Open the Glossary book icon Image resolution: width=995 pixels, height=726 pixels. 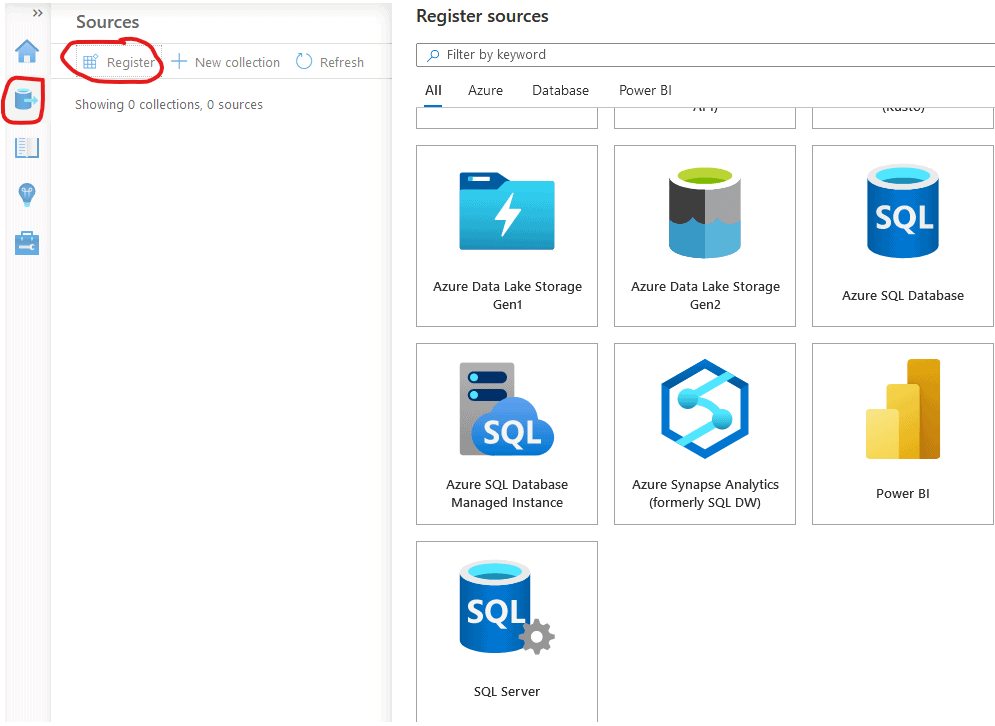coord(27,148)
